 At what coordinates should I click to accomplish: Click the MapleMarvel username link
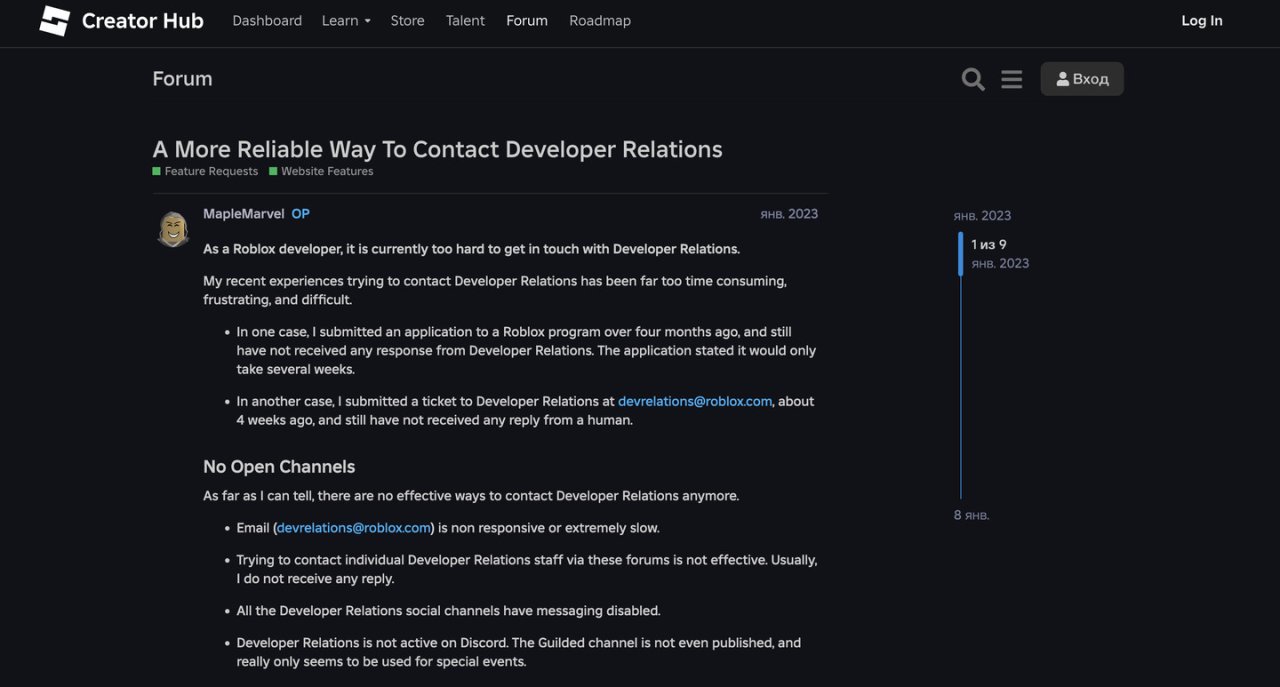tap(244, 214)
